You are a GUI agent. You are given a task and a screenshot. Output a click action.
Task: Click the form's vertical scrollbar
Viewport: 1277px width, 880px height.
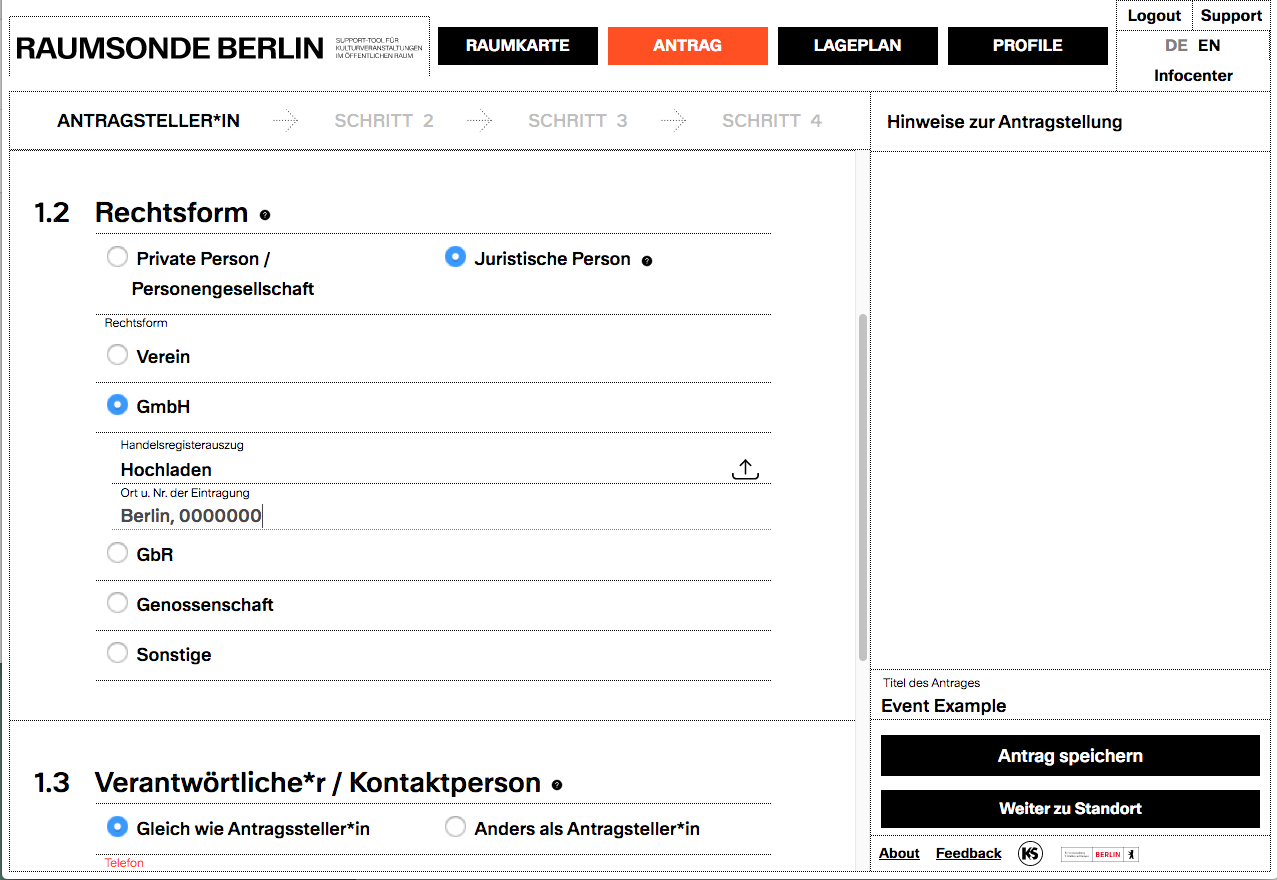click(x=862, y=487)
